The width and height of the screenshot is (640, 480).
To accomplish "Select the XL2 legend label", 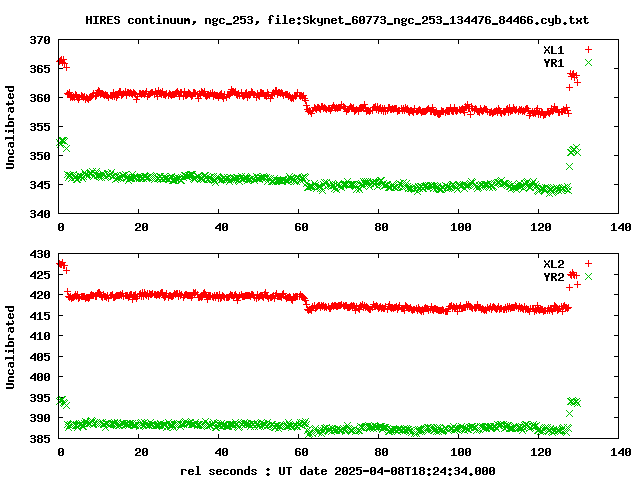I will 553,264.
